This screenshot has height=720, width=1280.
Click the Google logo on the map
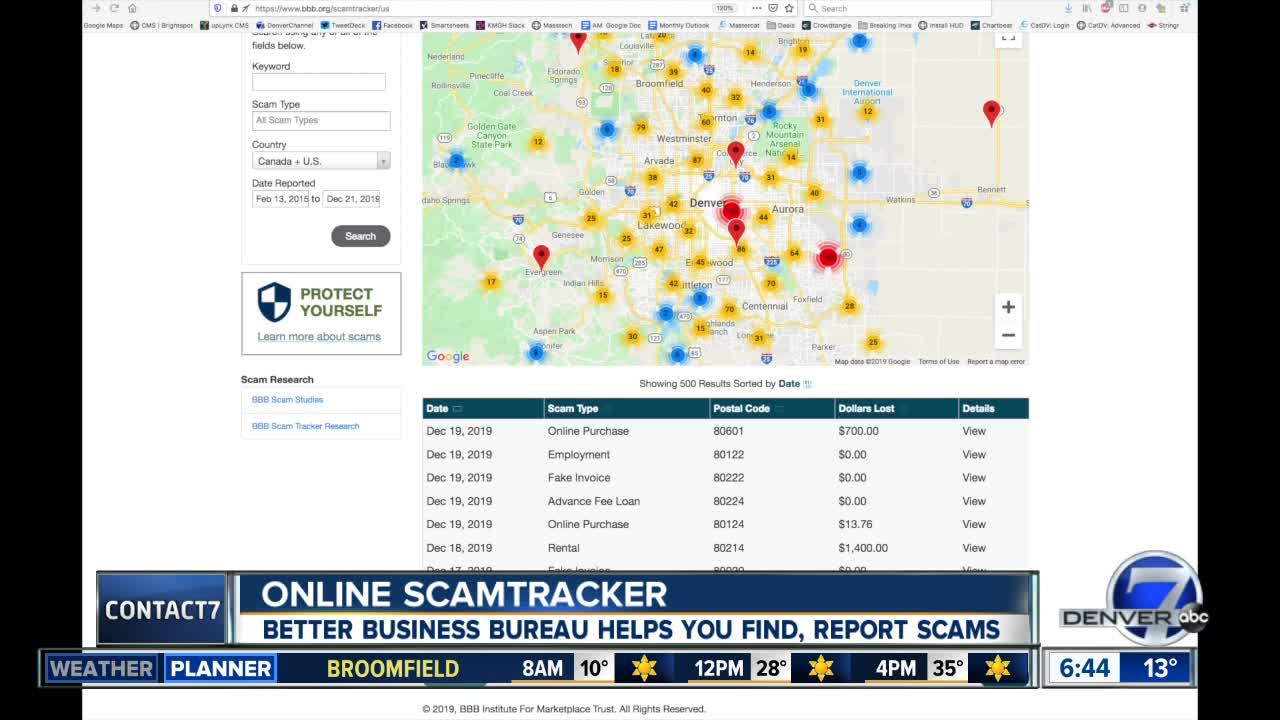[448, 356]
